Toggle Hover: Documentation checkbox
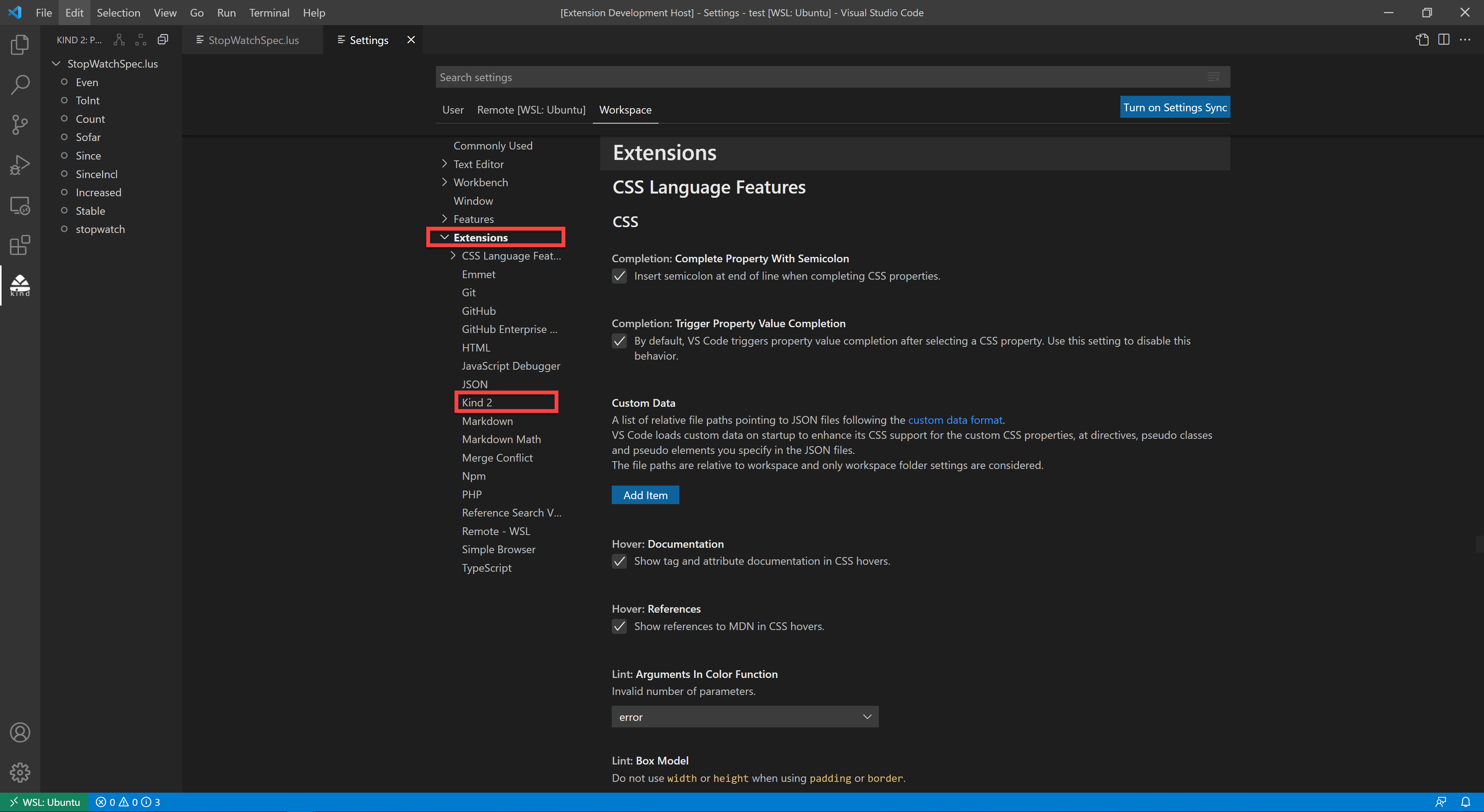Image resolution: width=1484 pixels, height=812 pixels. click(x=619, y=561)
